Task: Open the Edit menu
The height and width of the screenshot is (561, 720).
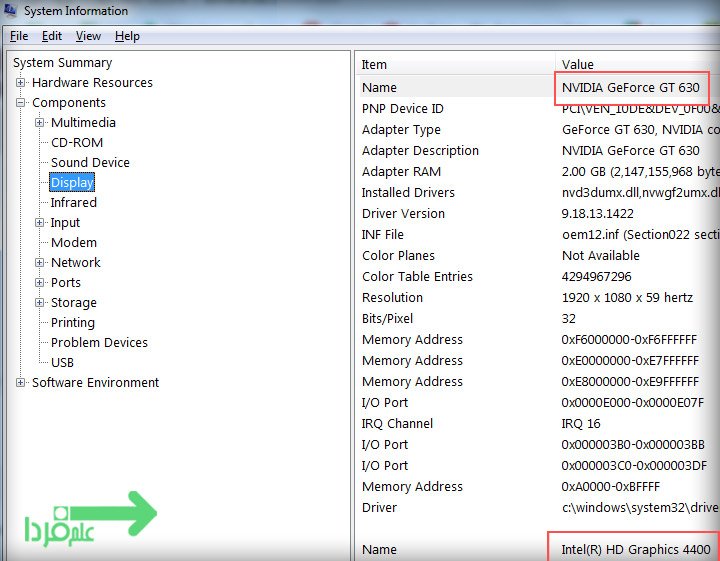Action: pos(52,36)
